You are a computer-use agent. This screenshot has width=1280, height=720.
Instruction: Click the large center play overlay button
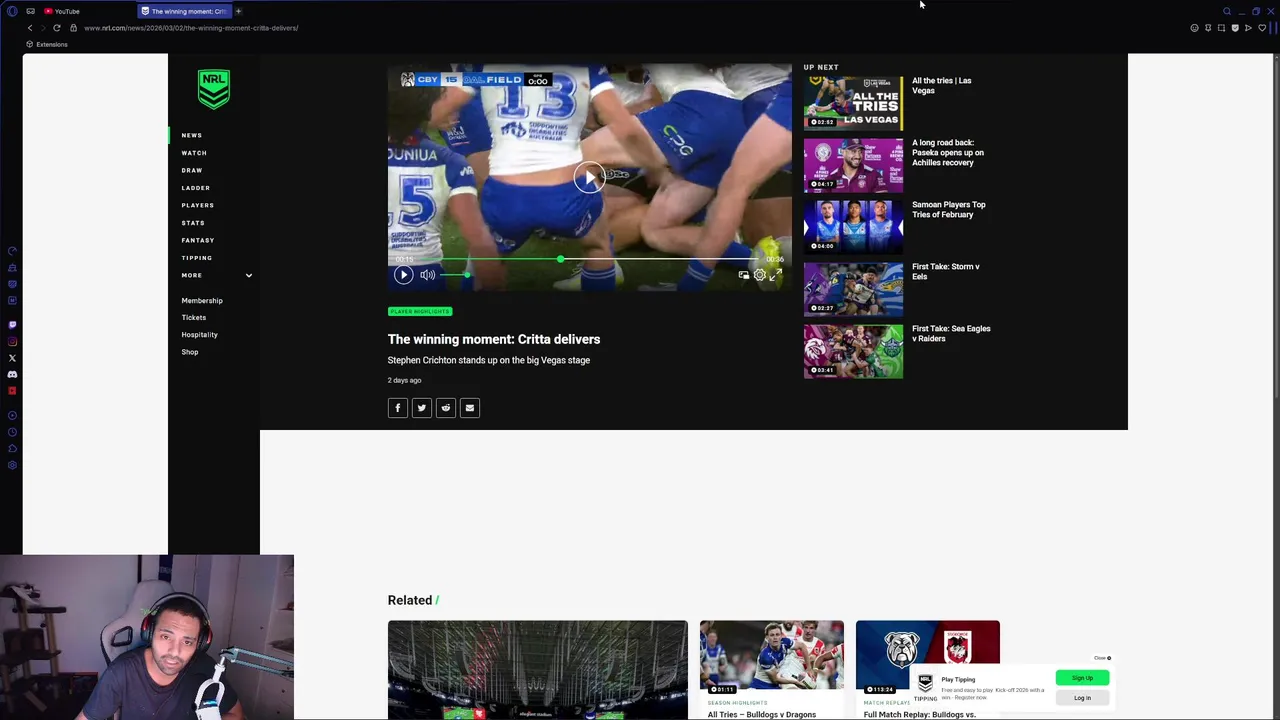(x=589, y=177)
